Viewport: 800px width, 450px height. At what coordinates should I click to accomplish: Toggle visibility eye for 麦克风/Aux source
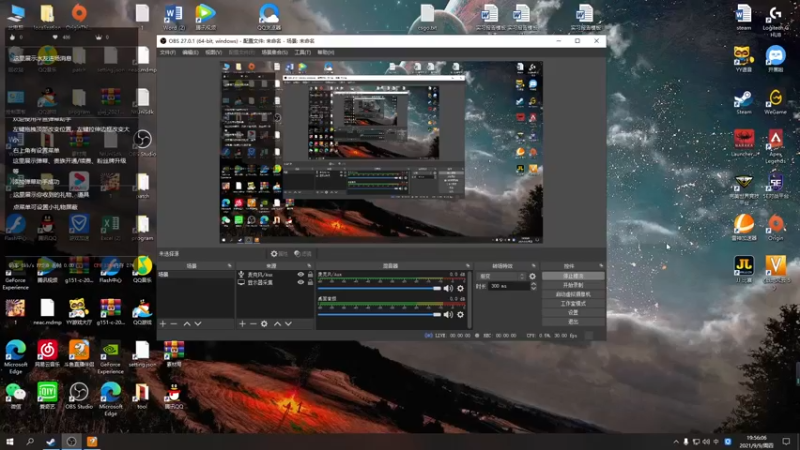(x=301, y=274)
